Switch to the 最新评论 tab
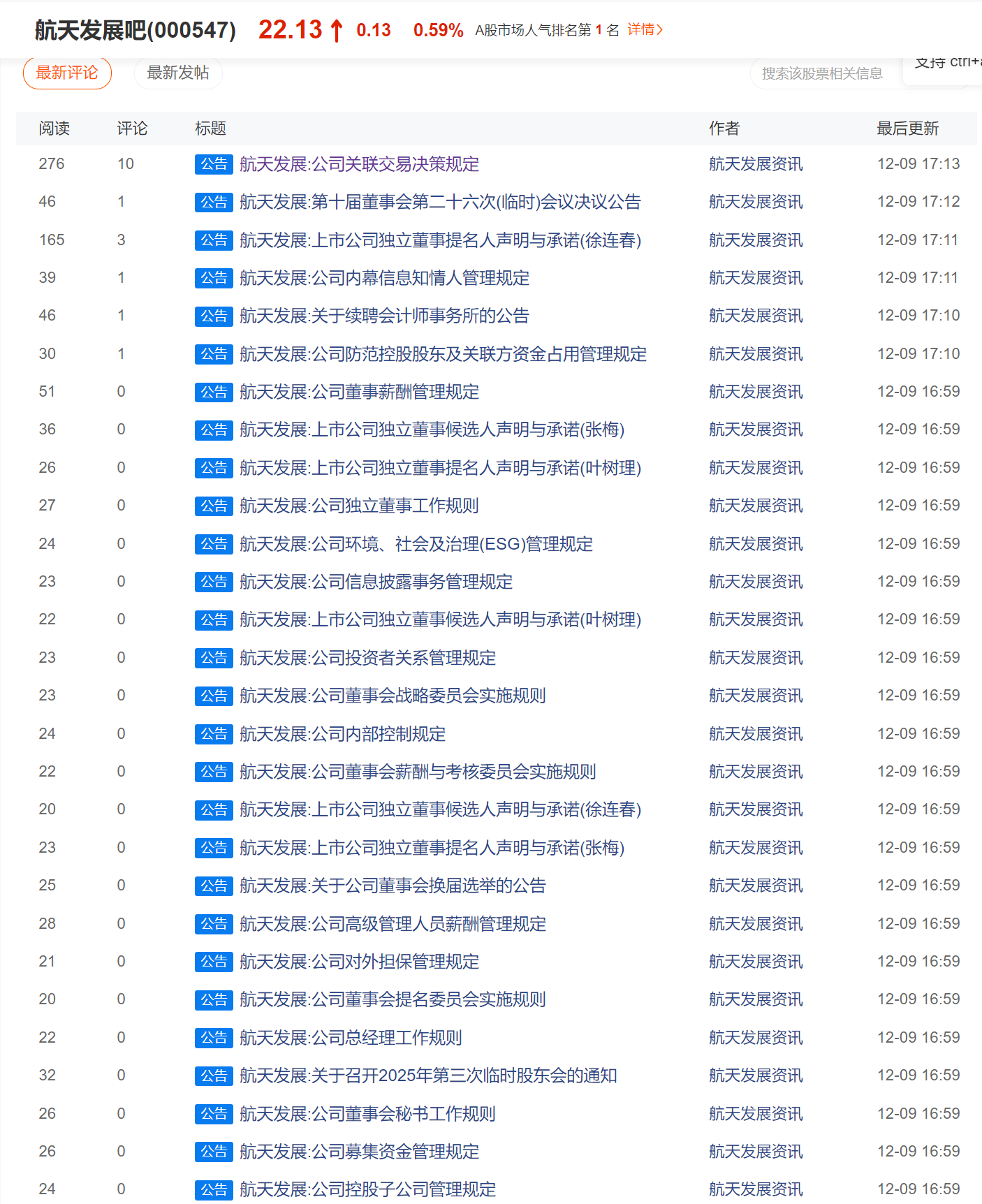The width and height of the screenshot is (982, 1204). (x=67, y=73)
